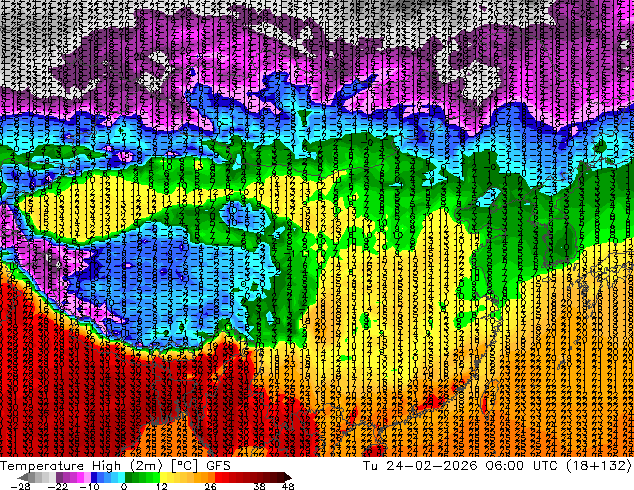
Task: Click the -22 legend label
Action: [x=58, y=486]
